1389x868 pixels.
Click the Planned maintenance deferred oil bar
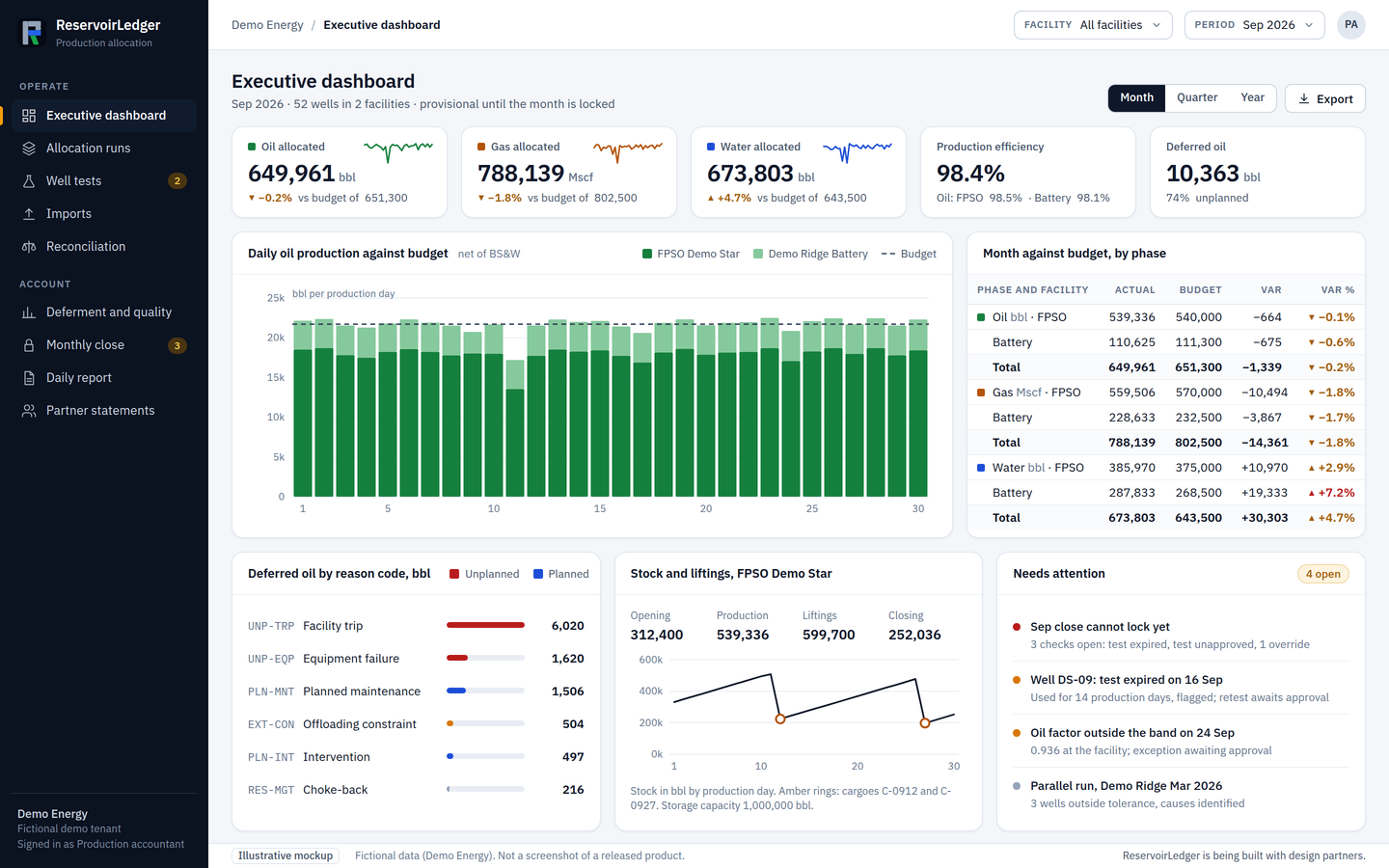[456, 691]
